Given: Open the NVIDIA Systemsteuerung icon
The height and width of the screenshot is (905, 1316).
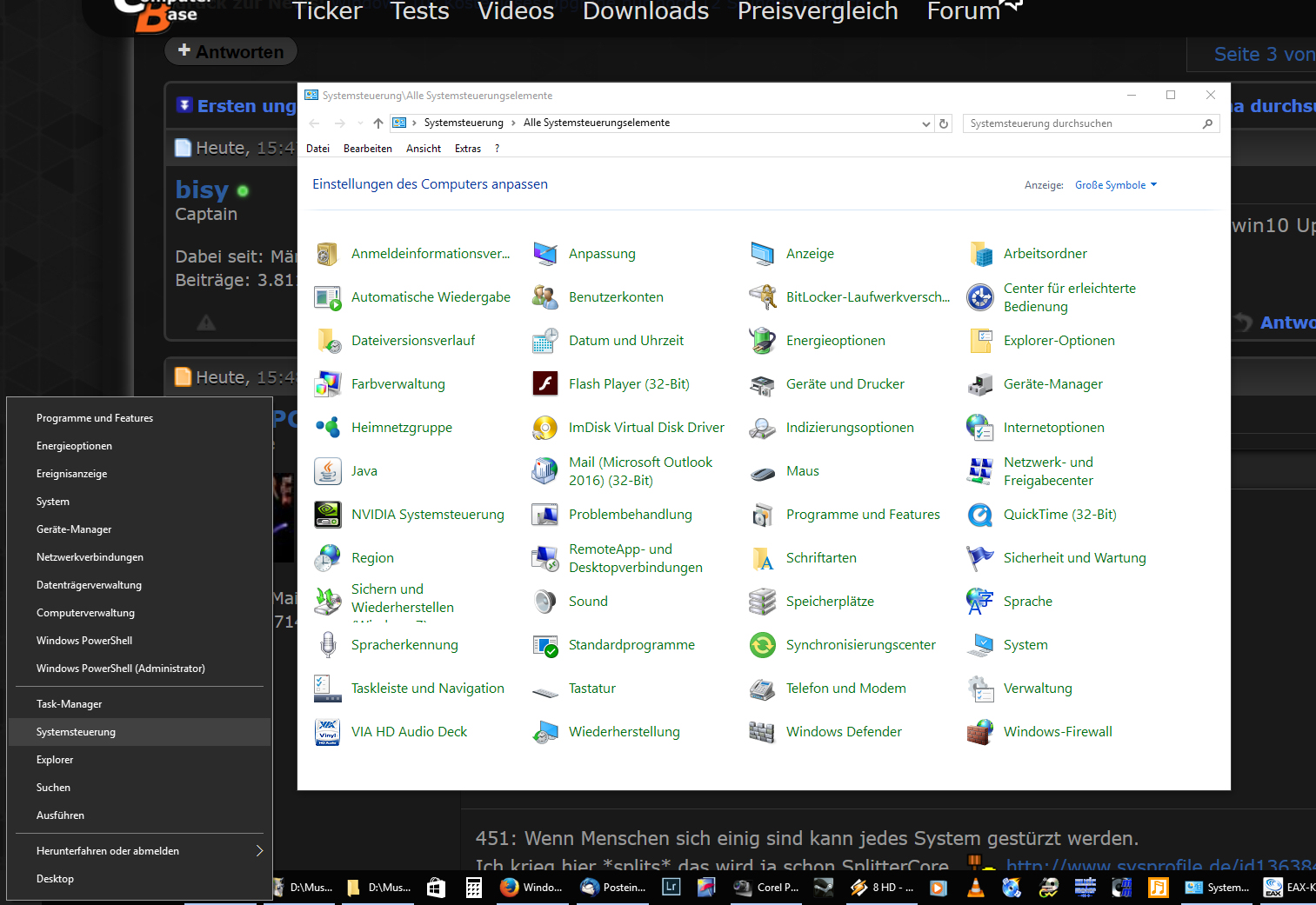Looking at the screenshot, I should tap(328, 515).
